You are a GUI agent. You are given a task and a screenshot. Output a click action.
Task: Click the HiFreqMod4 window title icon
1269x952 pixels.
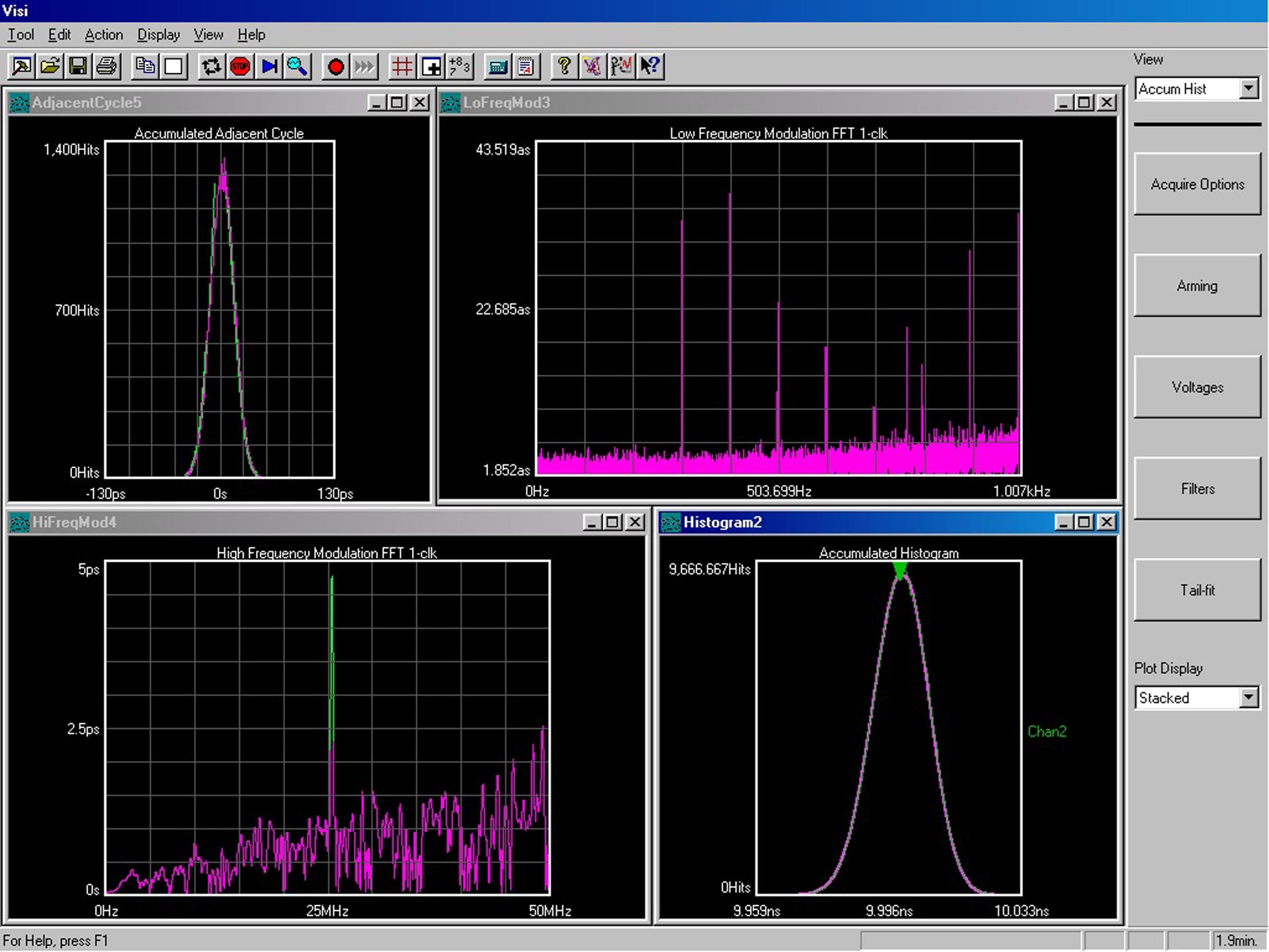point(19,523)
